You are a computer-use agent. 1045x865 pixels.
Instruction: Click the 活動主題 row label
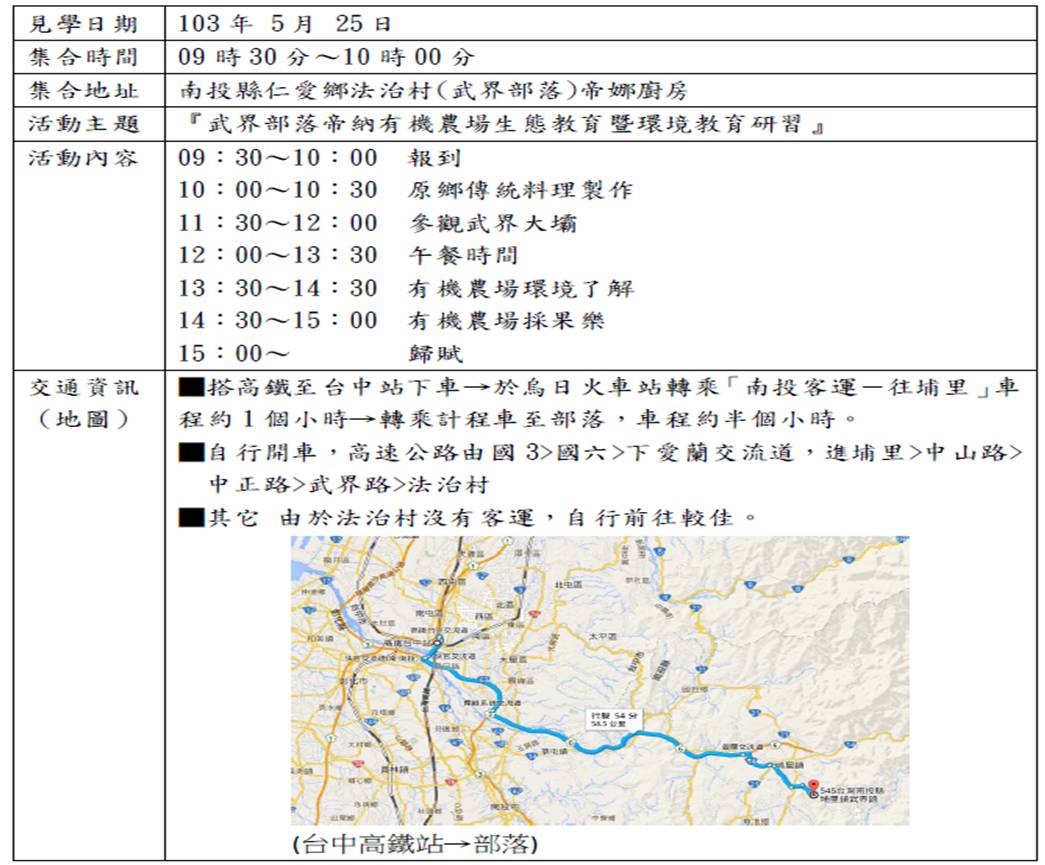84,125
